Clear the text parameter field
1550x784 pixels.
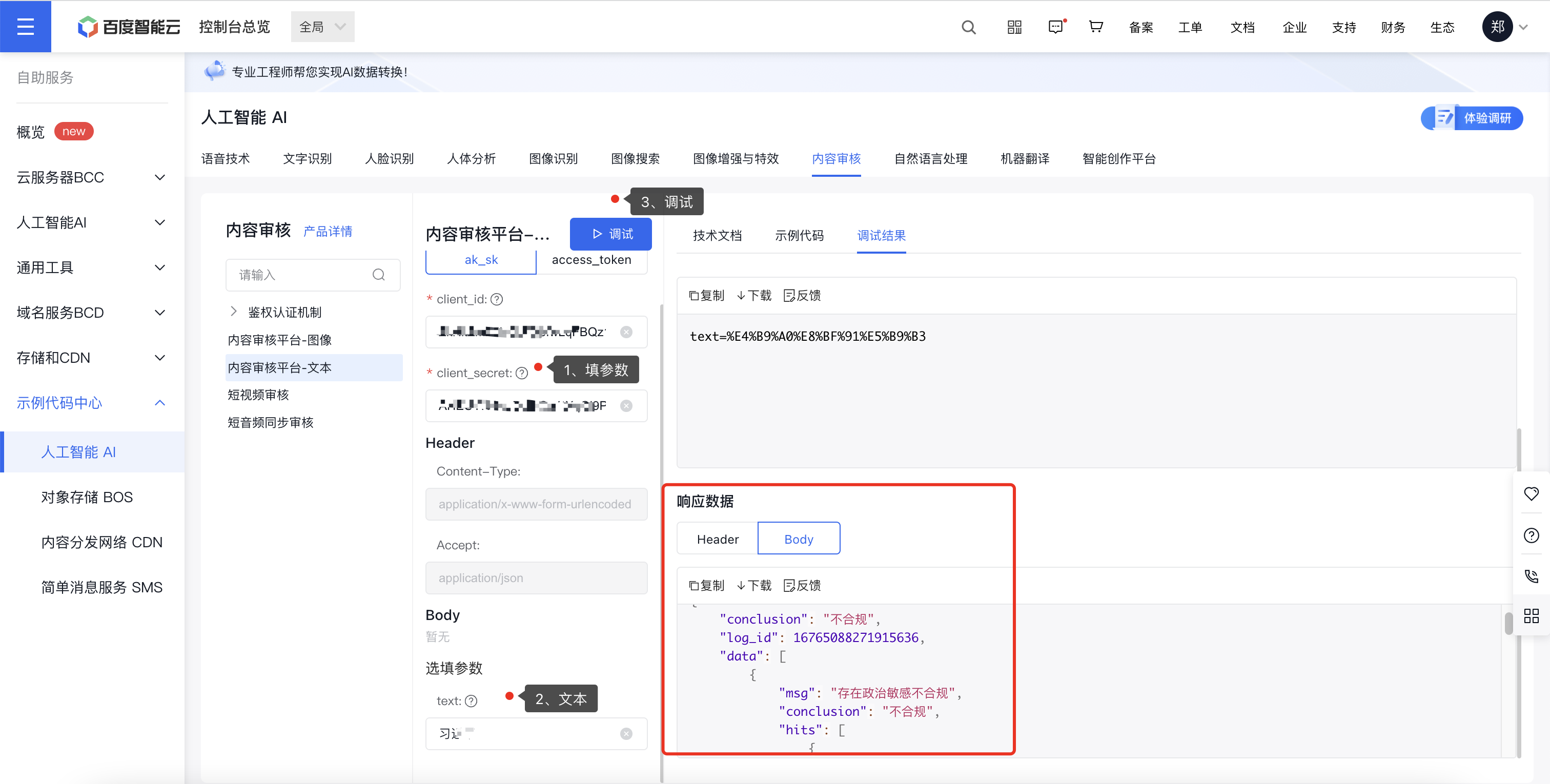(626, 734)
